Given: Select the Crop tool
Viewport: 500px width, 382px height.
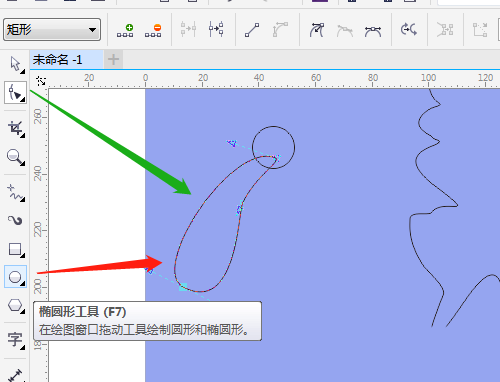Looking at the screenshot, I should (x=15, y=128).
